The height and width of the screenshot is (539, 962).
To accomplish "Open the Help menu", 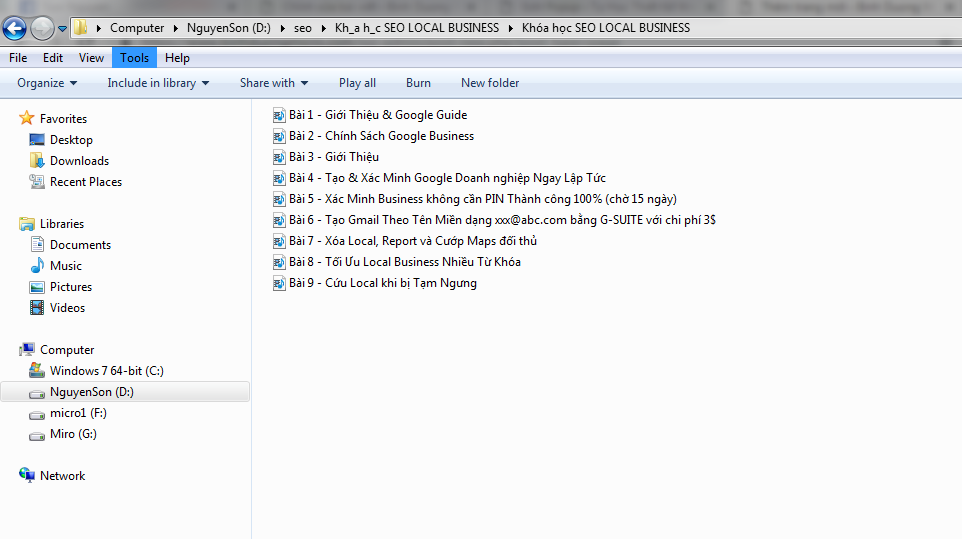I will [x=177, y=58].
